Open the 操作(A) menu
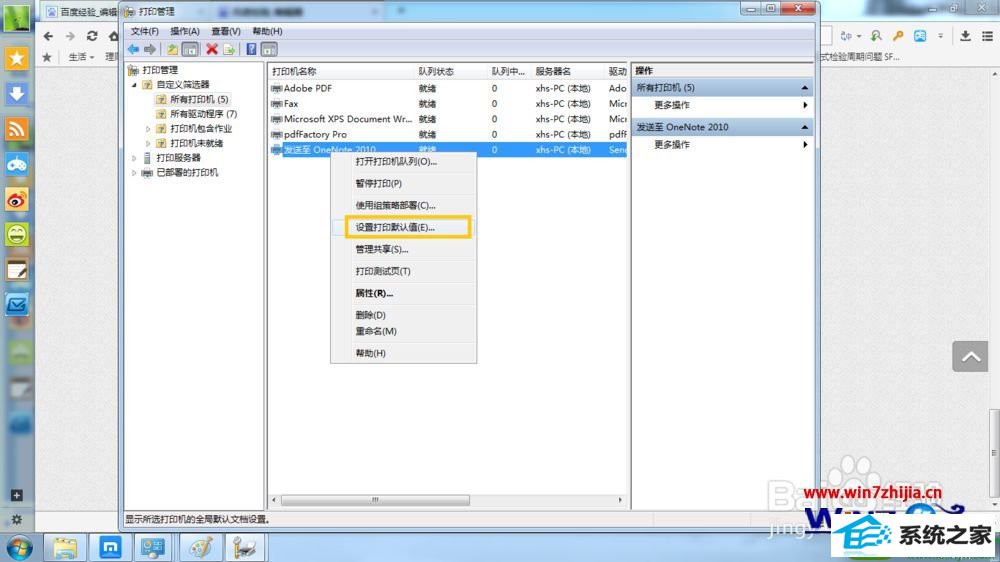 pos(184,31)
